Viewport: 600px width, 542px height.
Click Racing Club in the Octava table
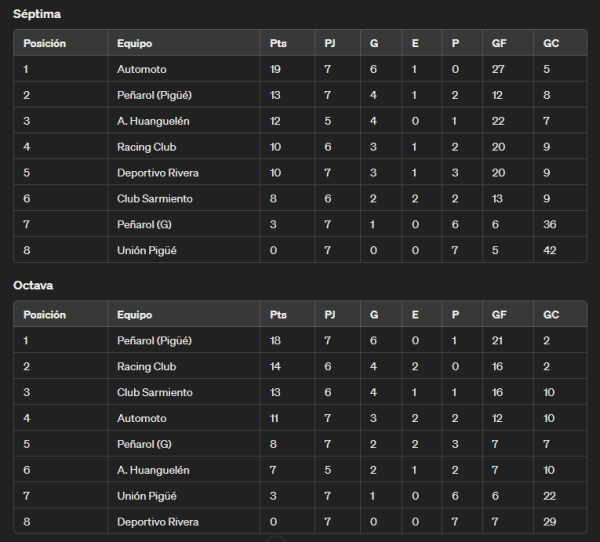point(147,367)
